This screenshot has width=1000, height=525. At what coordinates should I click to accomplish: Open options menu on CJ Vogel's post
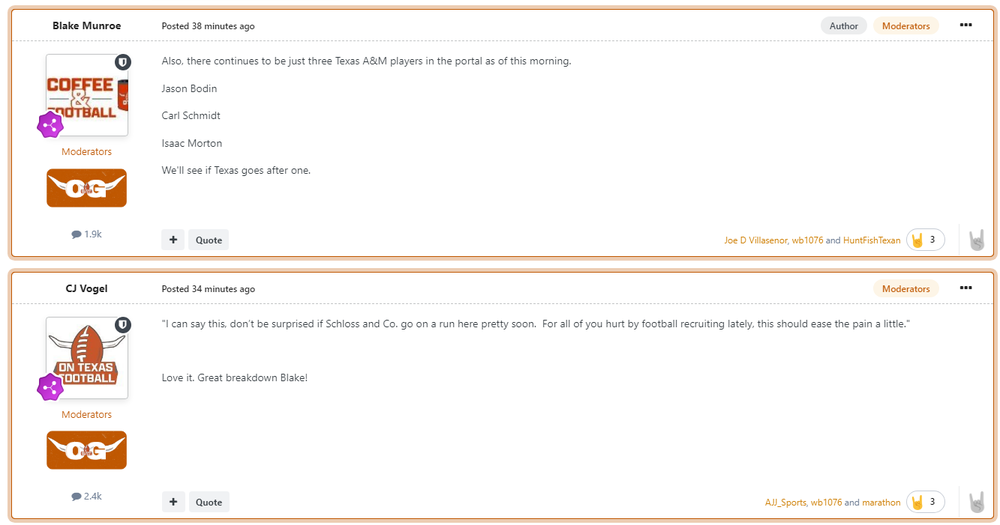click(x=965, y=288)
